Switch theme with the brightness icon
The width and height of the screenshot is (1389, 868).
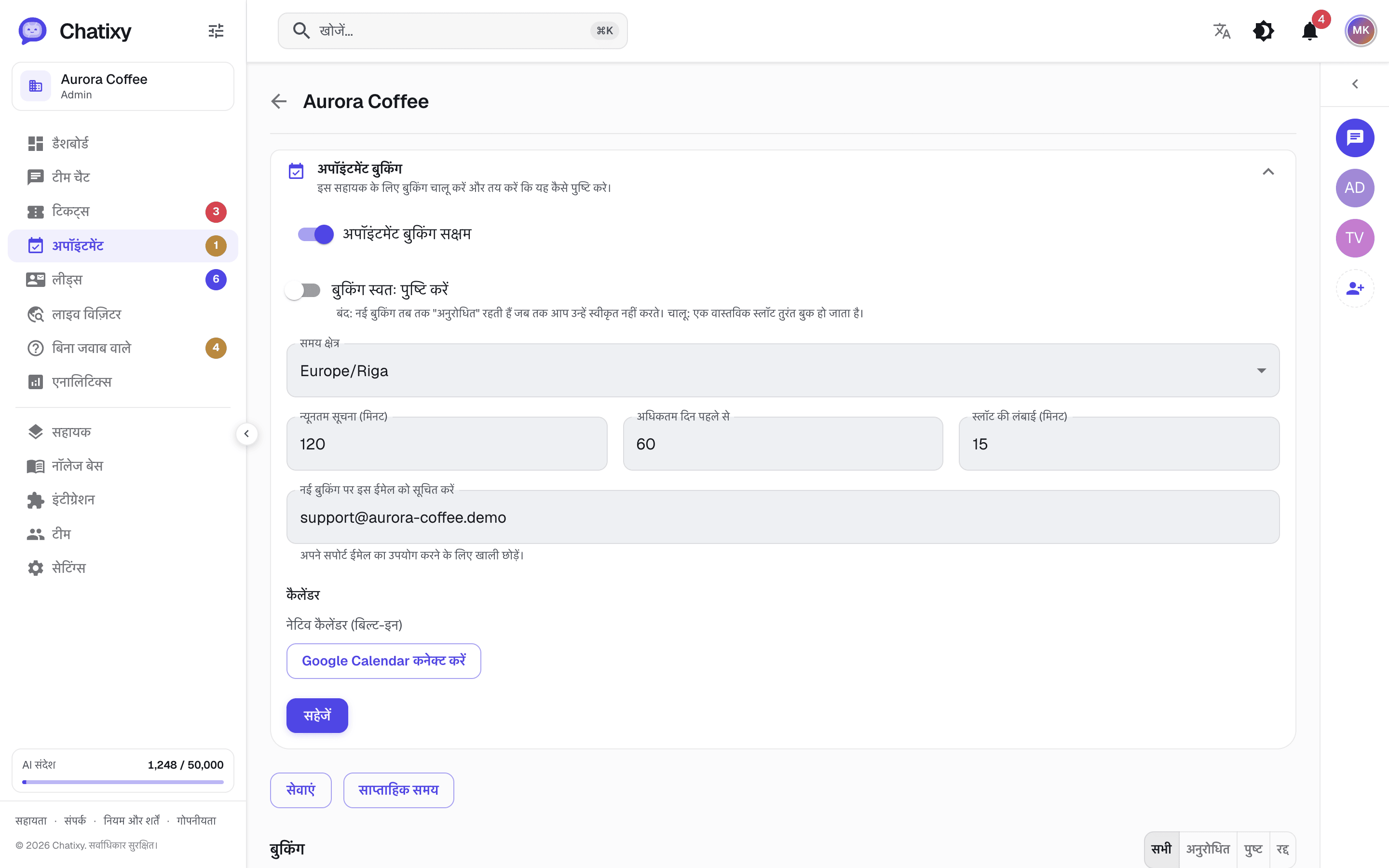point(1263,31)
